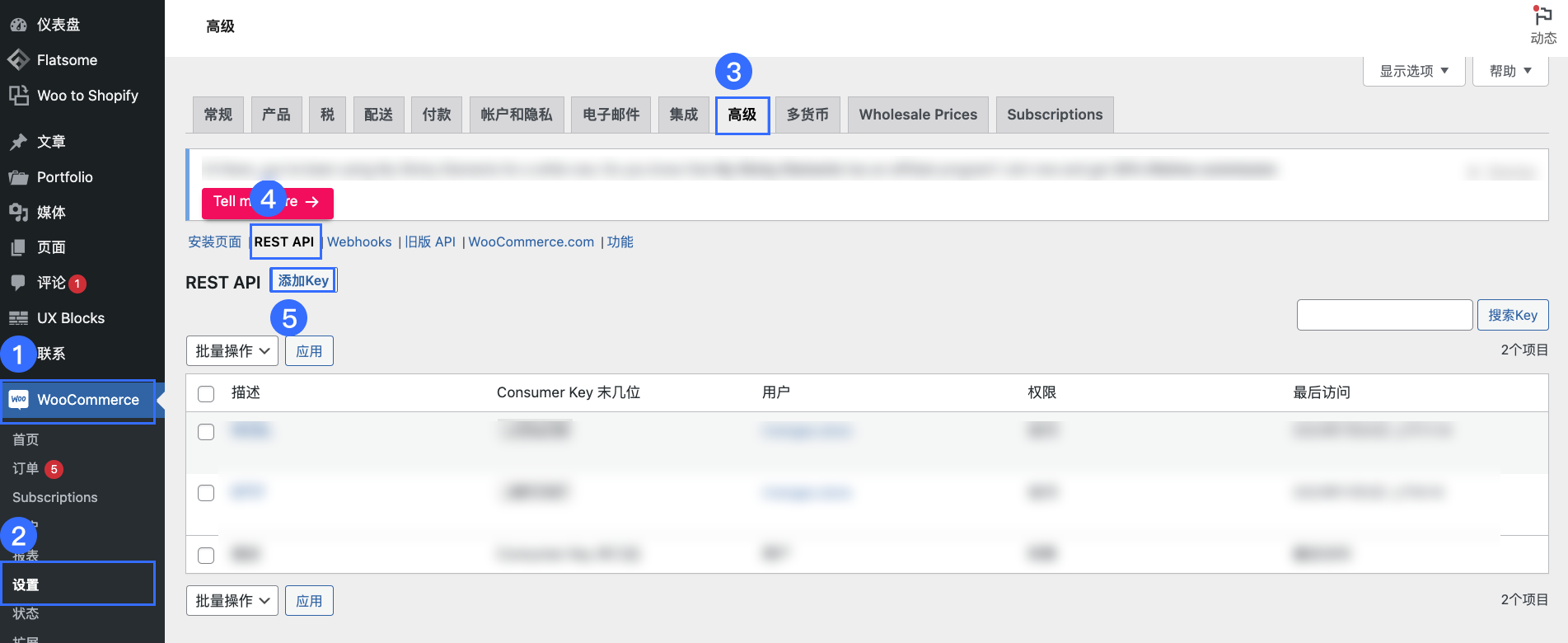Click the comment bubble icon beside 评论

18,283
